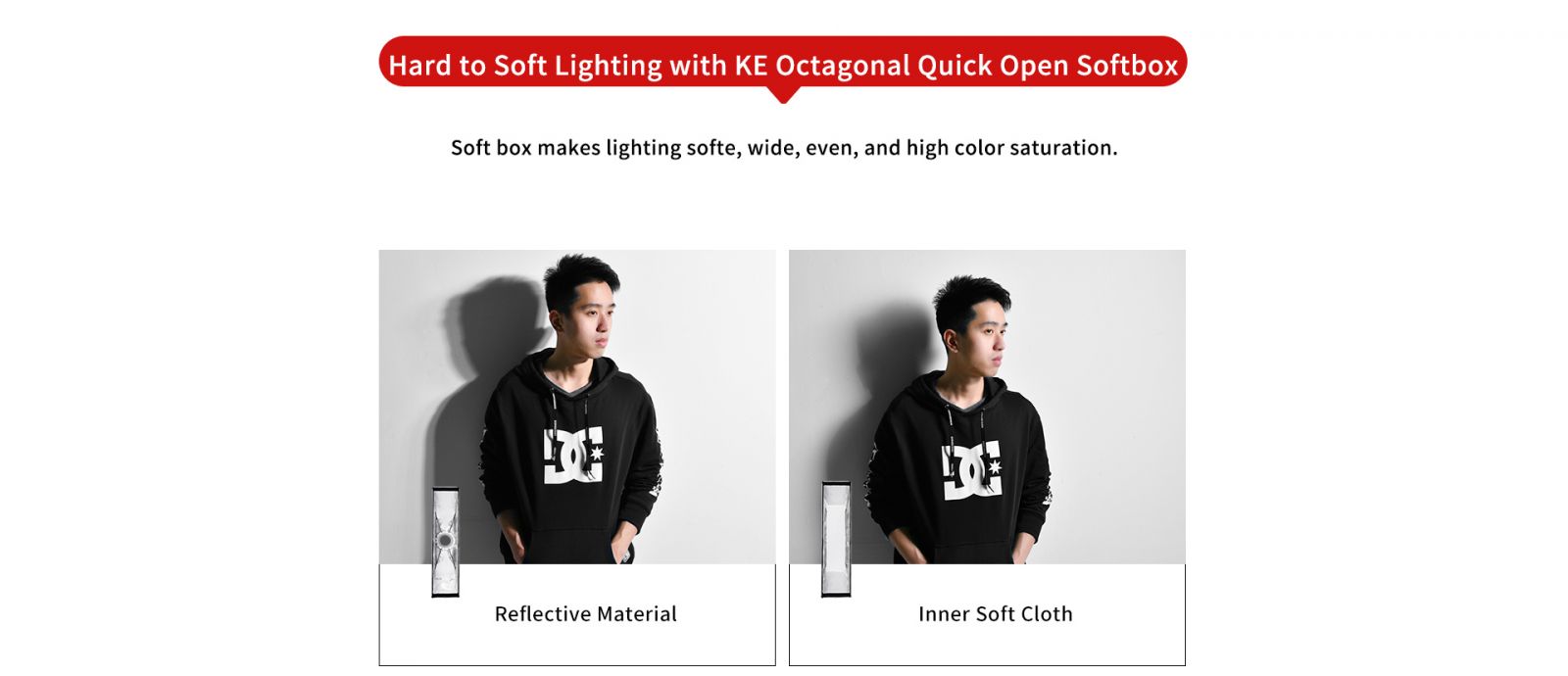1568x676 pixels.
Task: Click the white caption box under the right photo
Action: [x=987, y=614]
